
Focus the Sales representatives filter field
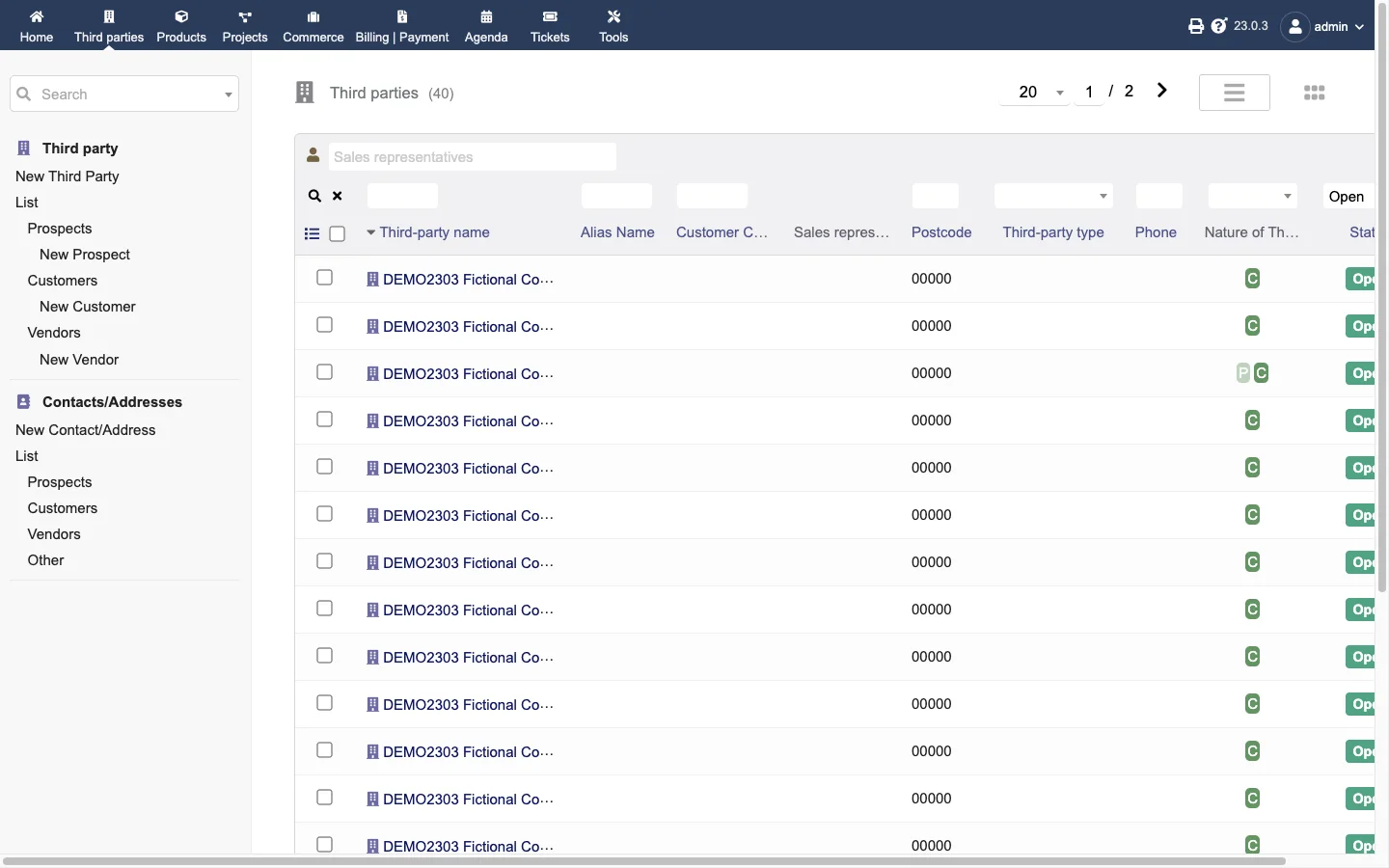473,157
